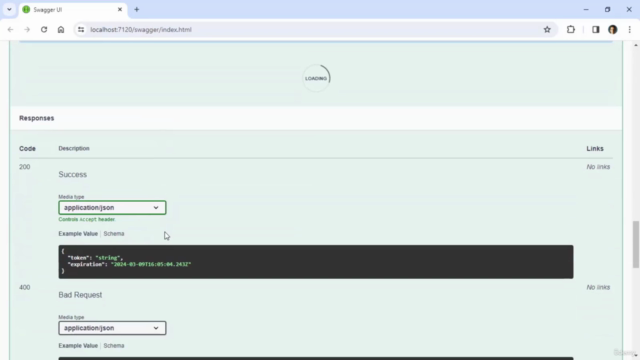The image size is (640, 360).
Task: Click the vertical scrollbar thumb
Action: click(636, 244)
